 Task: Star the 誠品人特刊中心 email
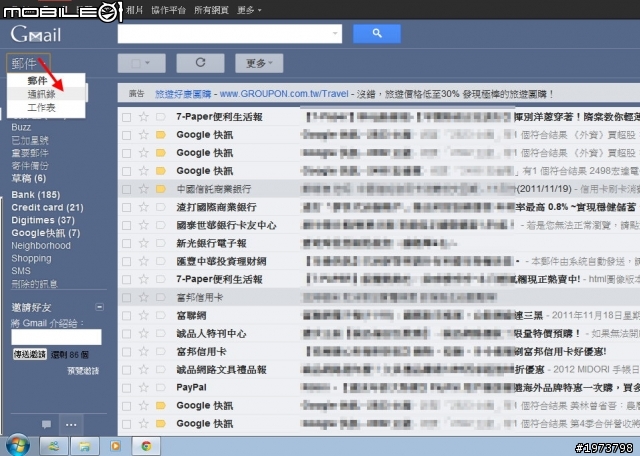click(143, 334)
